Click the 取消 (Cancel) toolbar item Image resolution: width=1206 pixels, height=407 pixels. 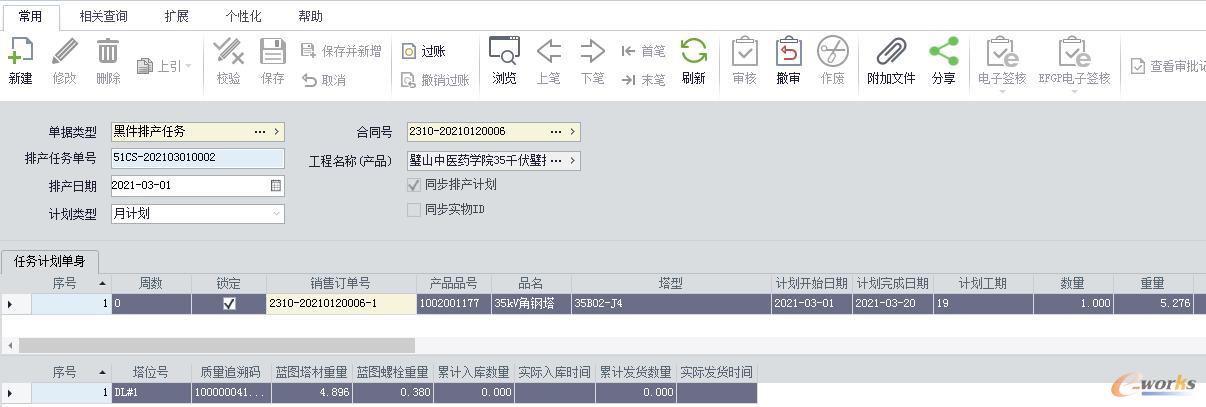click(324, 80)
